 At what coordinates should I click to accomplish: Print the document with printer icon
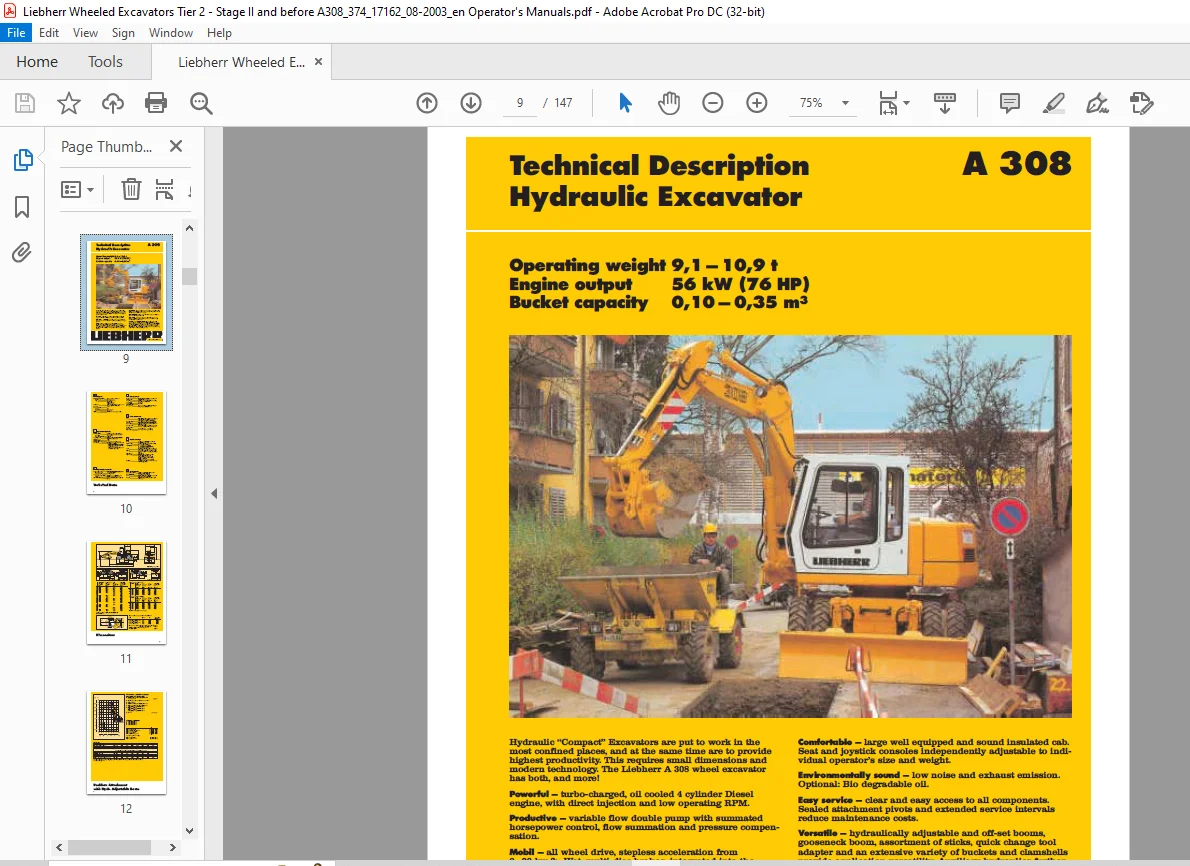[156, 102]
